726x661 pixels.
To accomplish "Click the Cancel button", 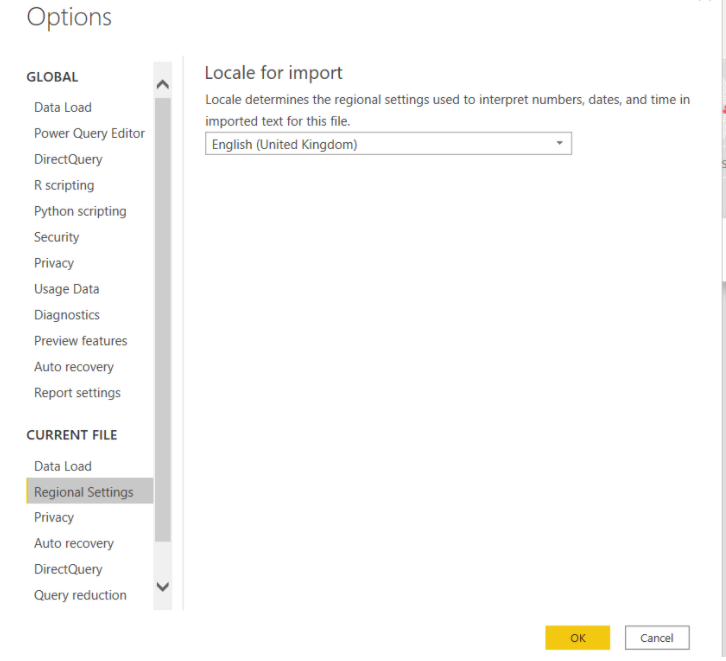I will (657, 638).
